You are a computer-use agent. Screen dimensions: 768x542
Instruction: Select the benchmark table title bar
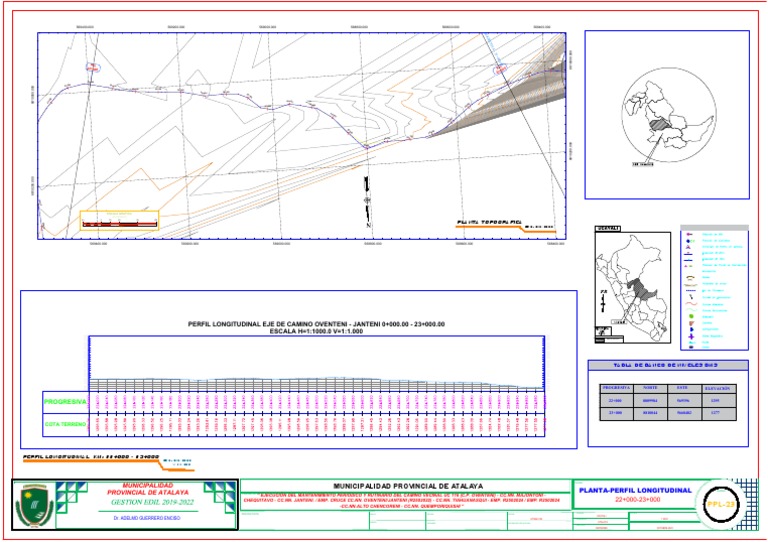pos(668,365)
